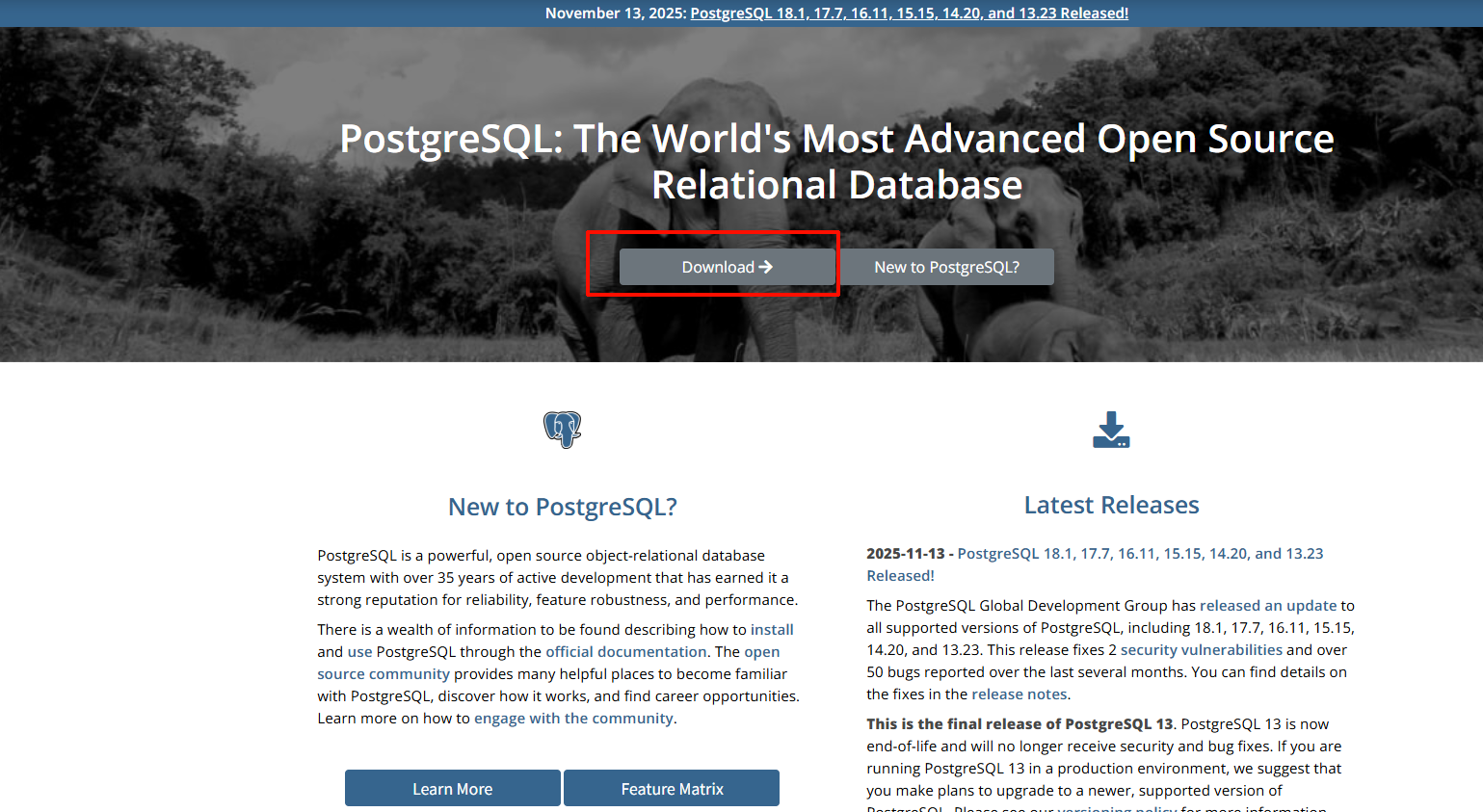Click engage with the community link
Viewport: 1483px width, 812px height.
pos(573,719)
